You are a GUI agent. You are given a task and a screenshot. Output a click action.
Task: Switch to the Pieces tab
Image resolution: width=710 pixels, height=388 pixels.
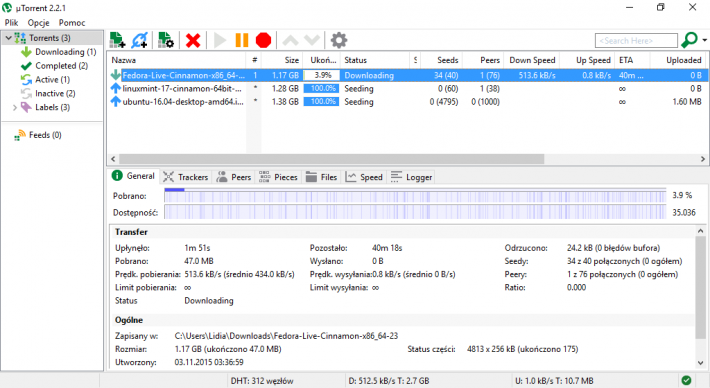pyautogui.click(x=278, y=177)
